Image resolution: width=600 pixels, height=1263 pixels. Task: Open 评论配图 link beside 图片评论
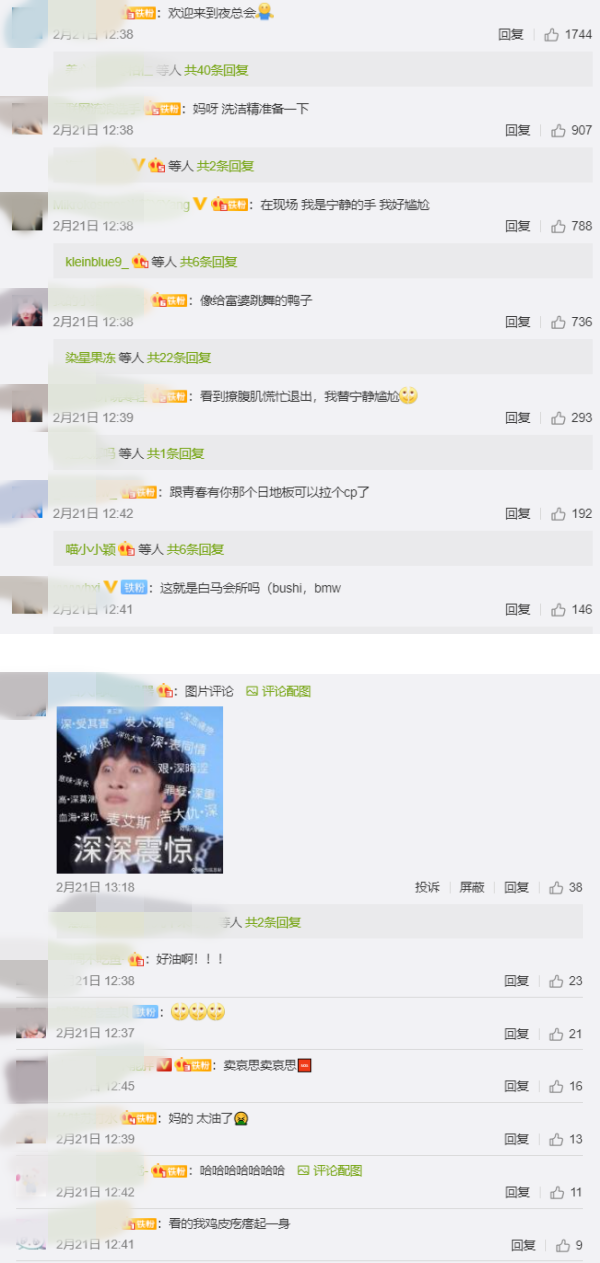coord(279,691)
